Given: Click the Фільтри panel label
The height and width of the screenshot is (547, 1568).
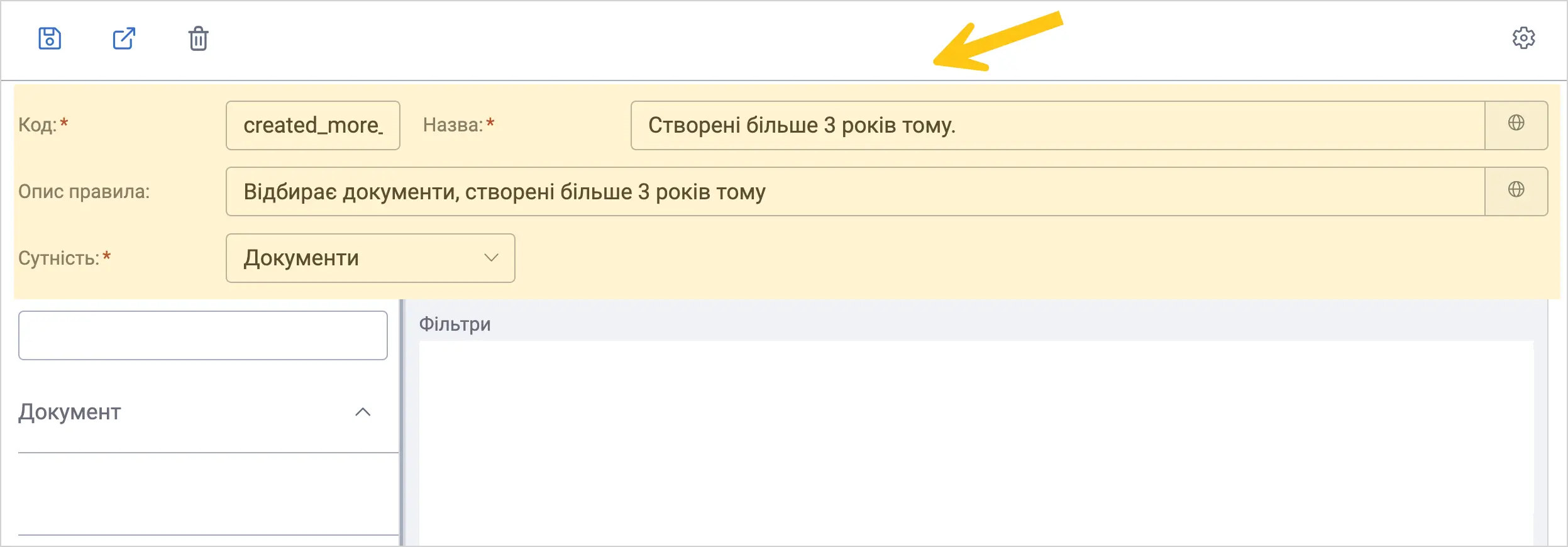Looking at the screenshot, I should click(455, 324).
